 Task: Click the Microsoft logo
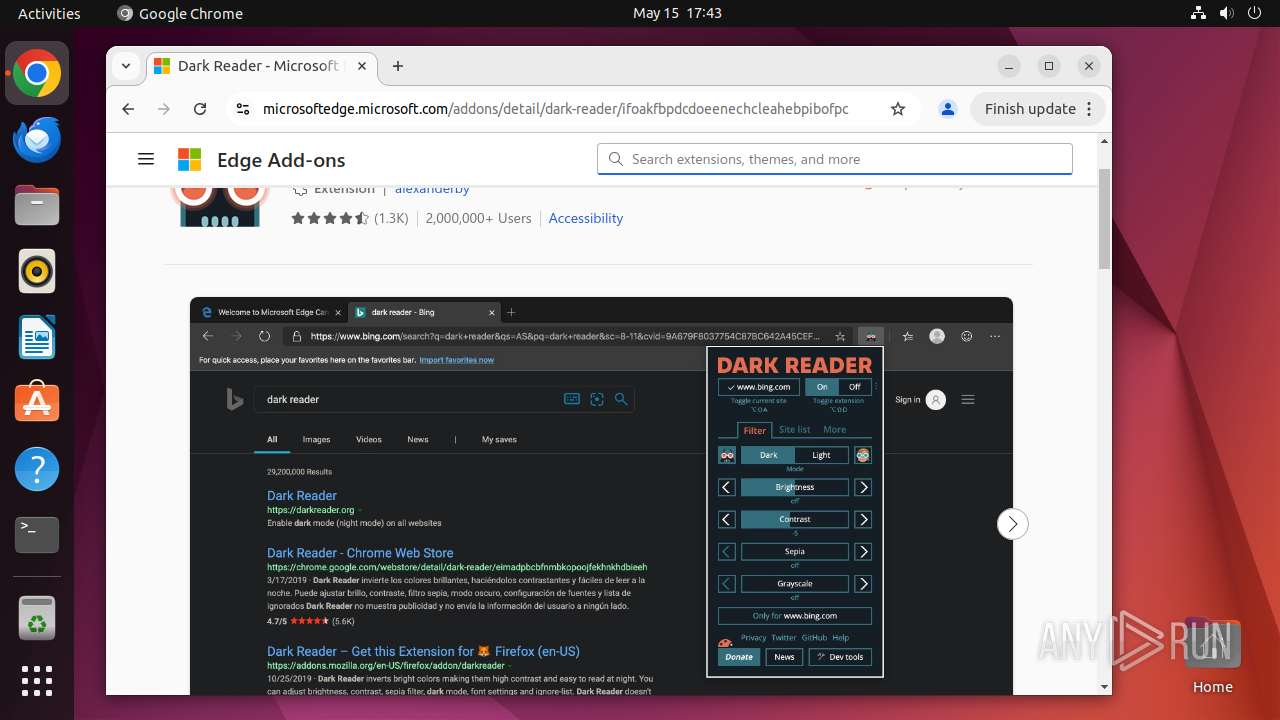pos(189,160)
